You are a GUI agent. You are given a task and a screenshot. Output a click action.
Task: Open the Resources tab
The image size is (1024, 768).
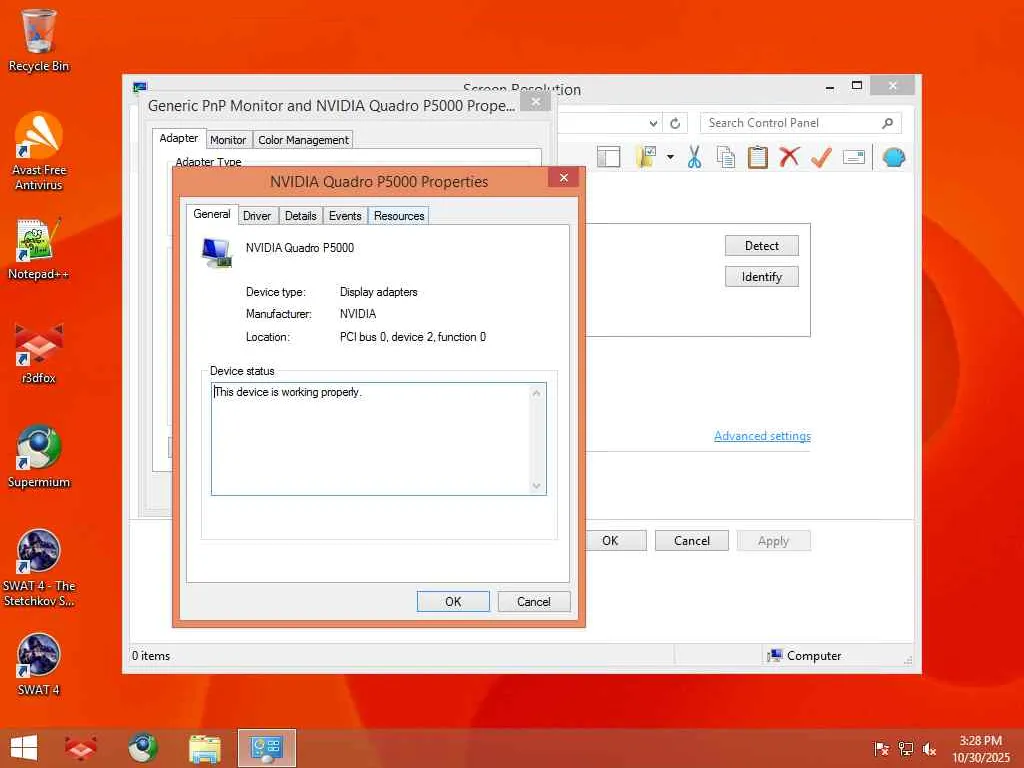coord(399,216)
